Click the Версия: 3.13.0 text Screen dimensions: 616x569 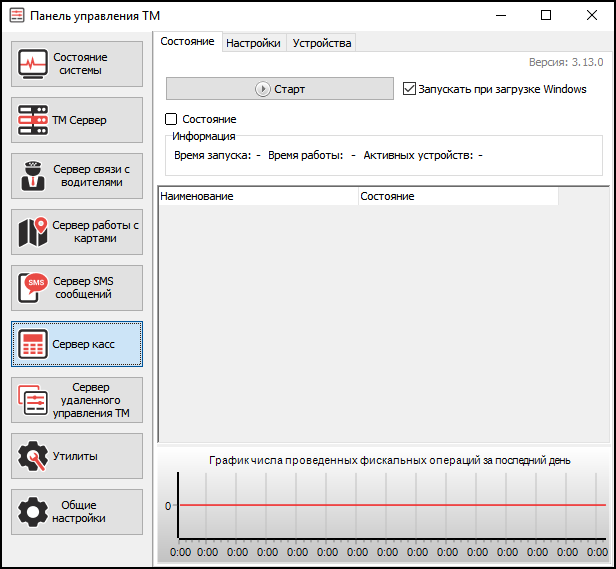pos(566,62)
